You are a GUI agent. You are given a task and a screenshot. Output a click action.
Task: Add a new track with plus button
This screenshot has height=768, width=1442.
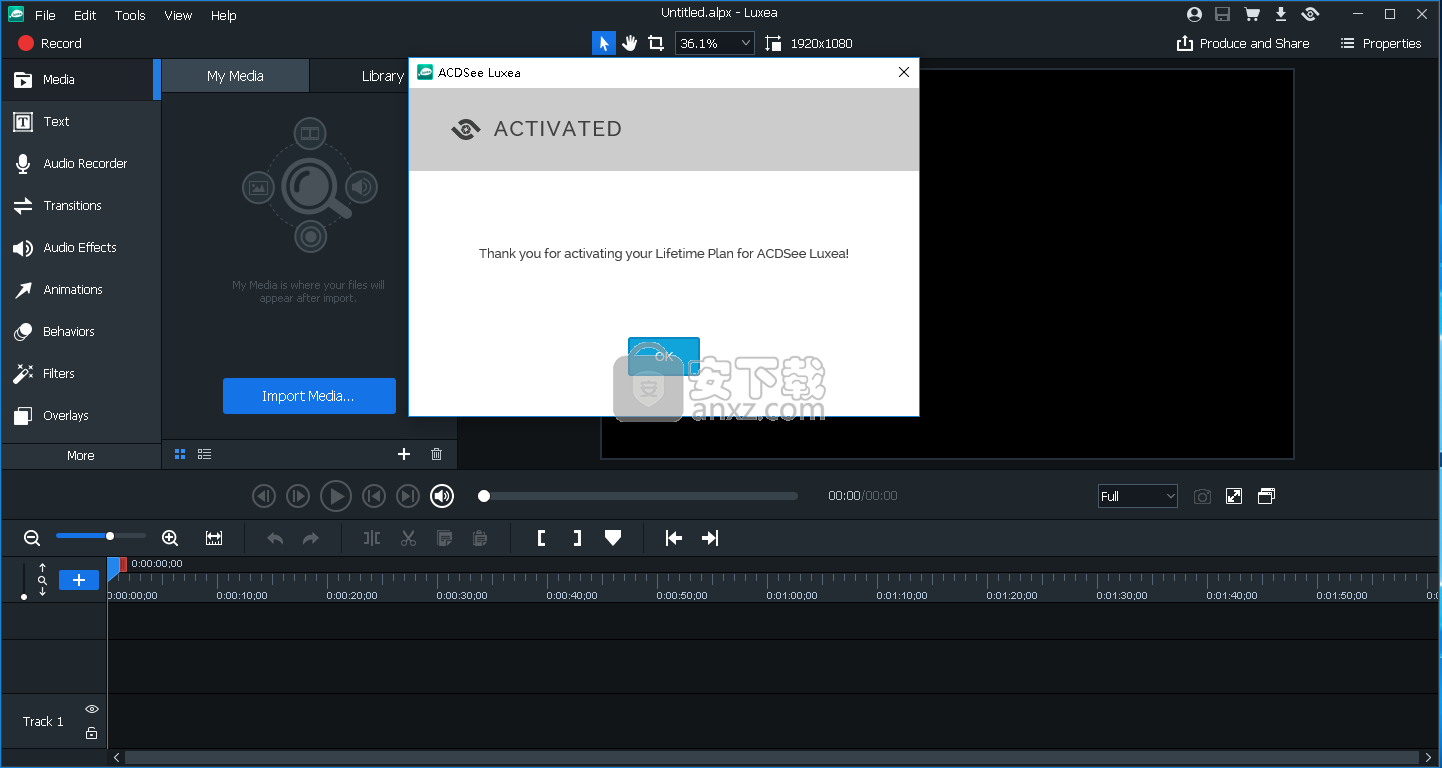pos(79,580)
